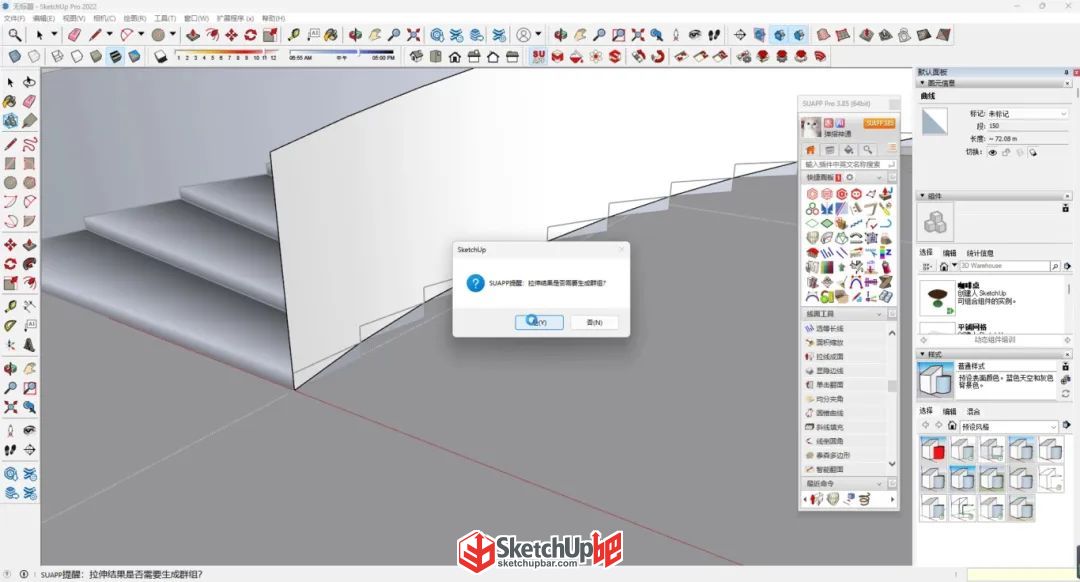1080x582 pixels.
Task: Toggle the entity visibility eye icon
Action: coord(993,152)
